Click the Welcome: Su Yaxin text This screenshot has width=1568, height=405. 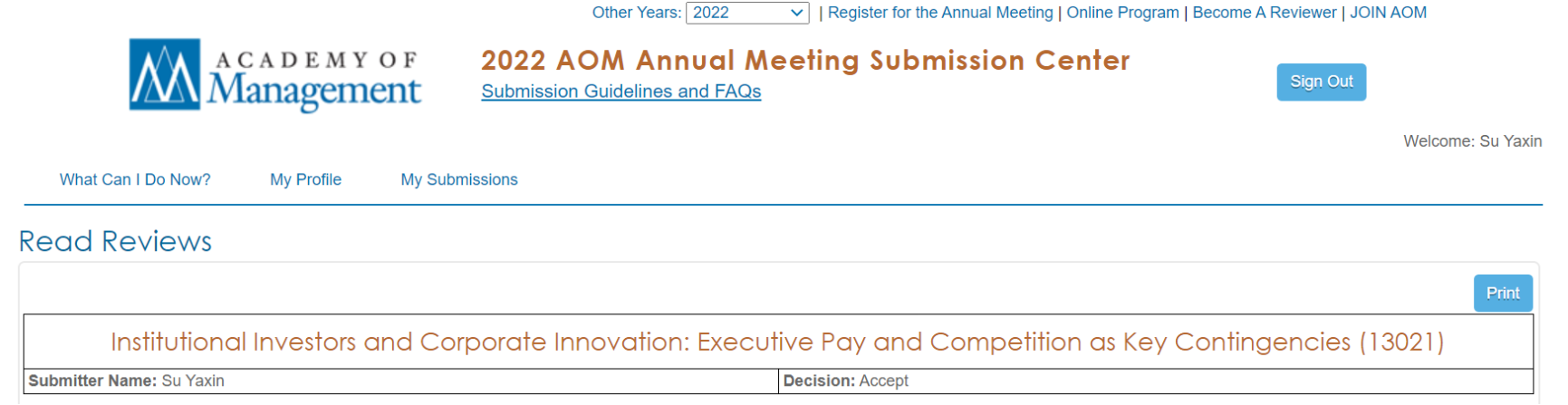[x=1472, y=141]
